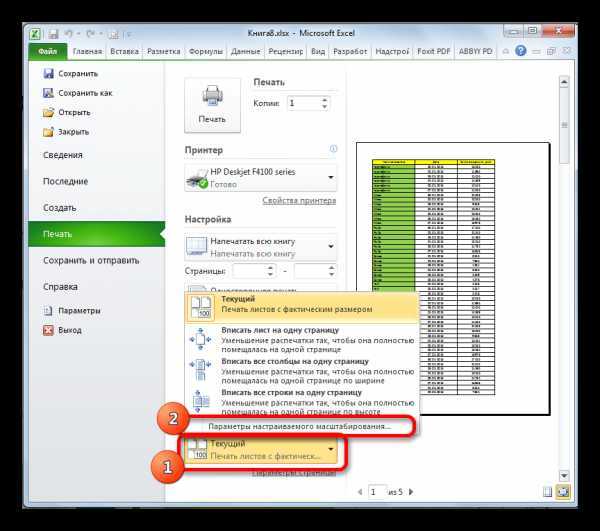The width and height of the screenshot is (600, 531).
Task: Increase the to-page spinner up arrow
Action: click(331, 268)
